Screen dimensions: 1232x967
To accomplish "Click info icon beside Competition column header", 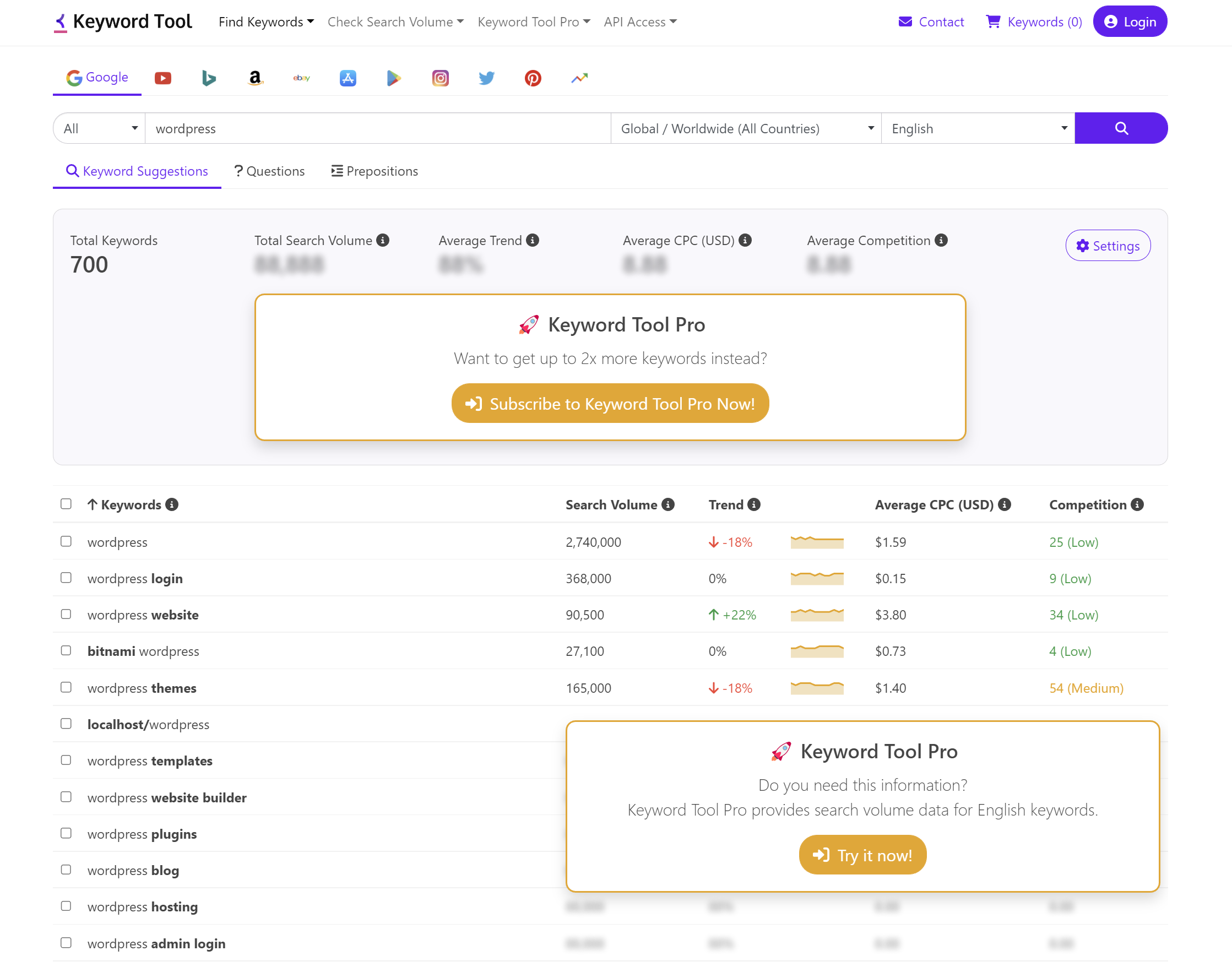I will (1137, 504).
